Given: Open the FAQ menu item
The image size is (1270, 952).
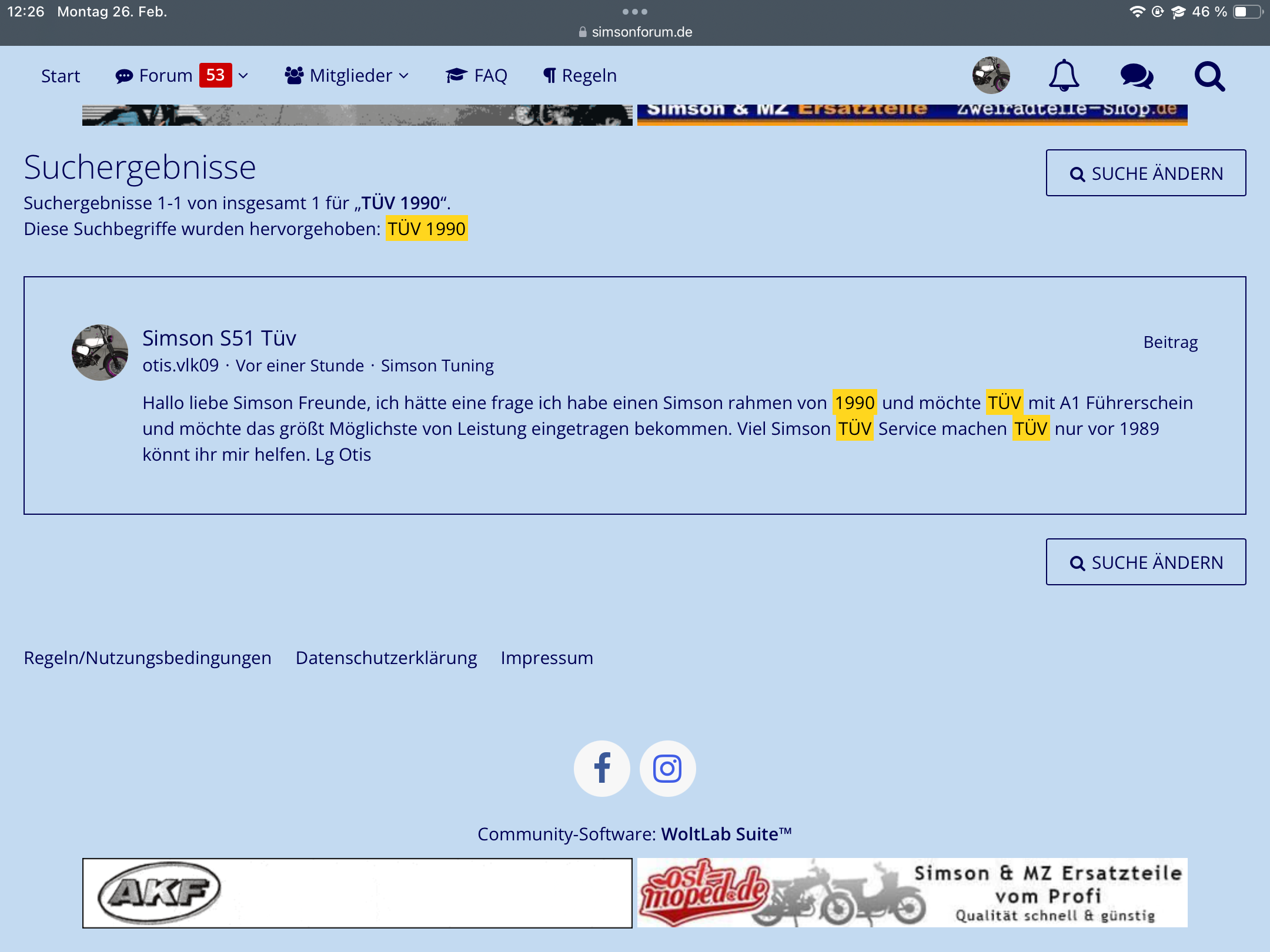Looking at the screenshot, I should [x=476, y=76].
